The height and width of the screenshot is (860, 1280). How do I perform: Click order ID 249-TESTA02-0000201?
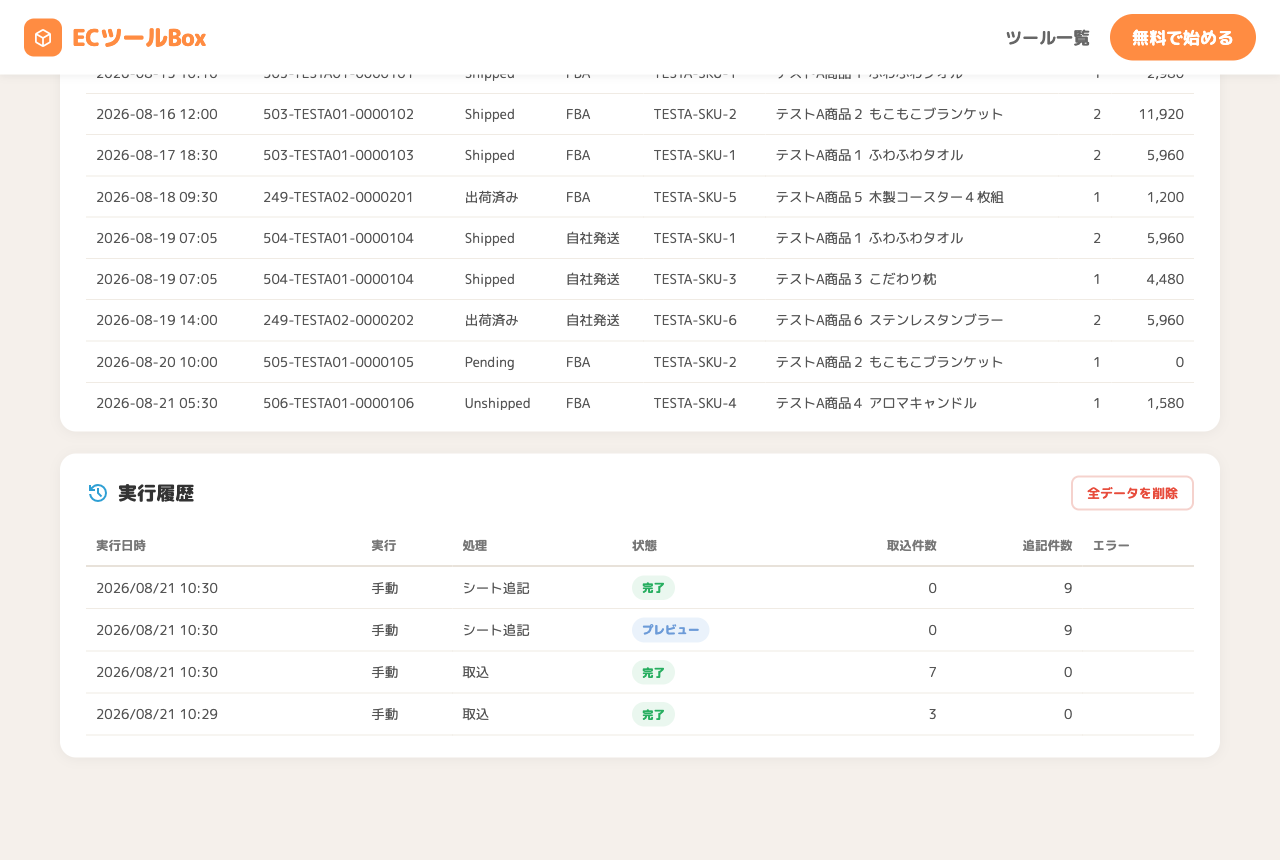point(338,197)
